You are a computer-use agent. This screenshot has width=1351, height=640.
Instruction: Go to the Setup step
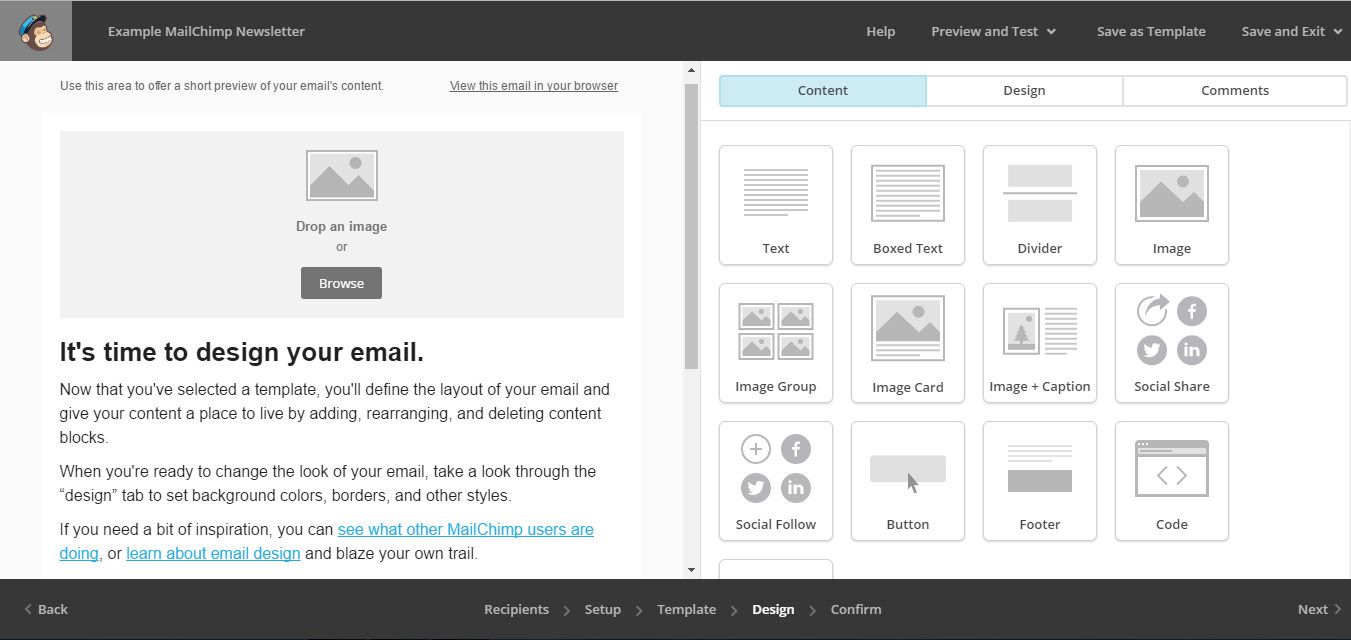pos(603,609)
